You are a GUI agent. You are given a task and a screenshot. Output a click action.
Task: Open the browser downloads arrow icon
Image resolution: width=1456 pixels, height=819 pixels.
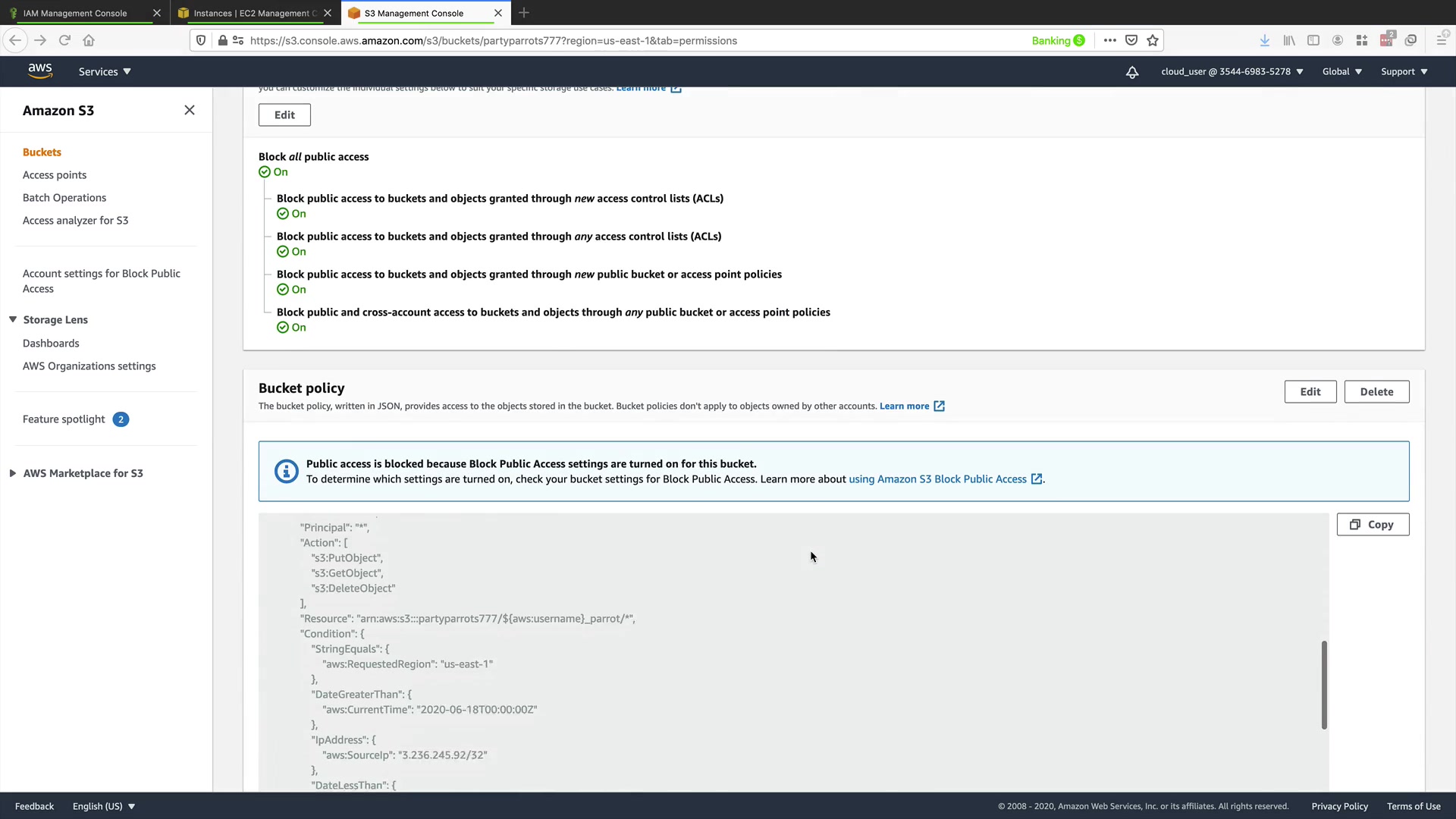click(x=1264, y=41)
